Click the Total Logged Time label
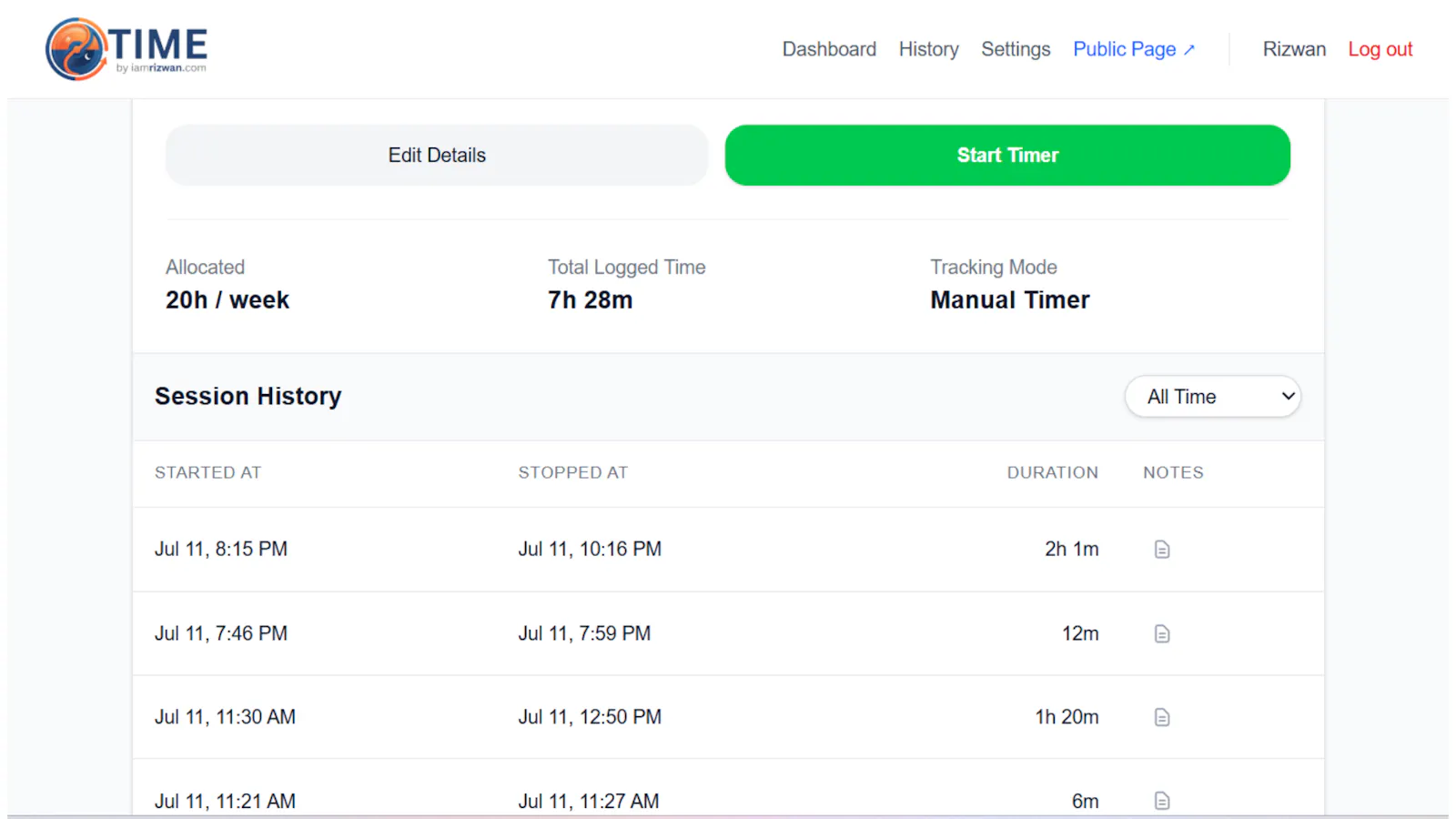The image size is (1456, 819). click(626, 268)
